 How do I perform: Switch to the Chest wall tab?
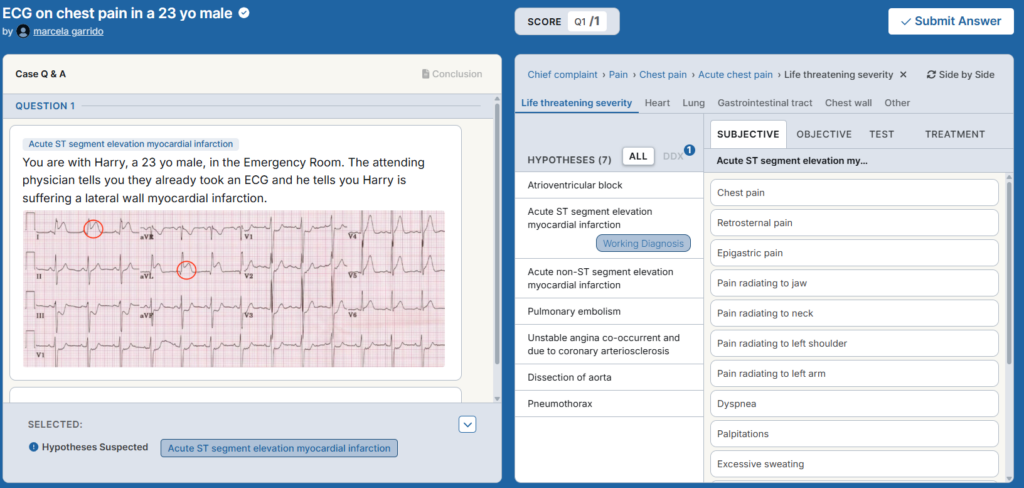click(848, 103)
